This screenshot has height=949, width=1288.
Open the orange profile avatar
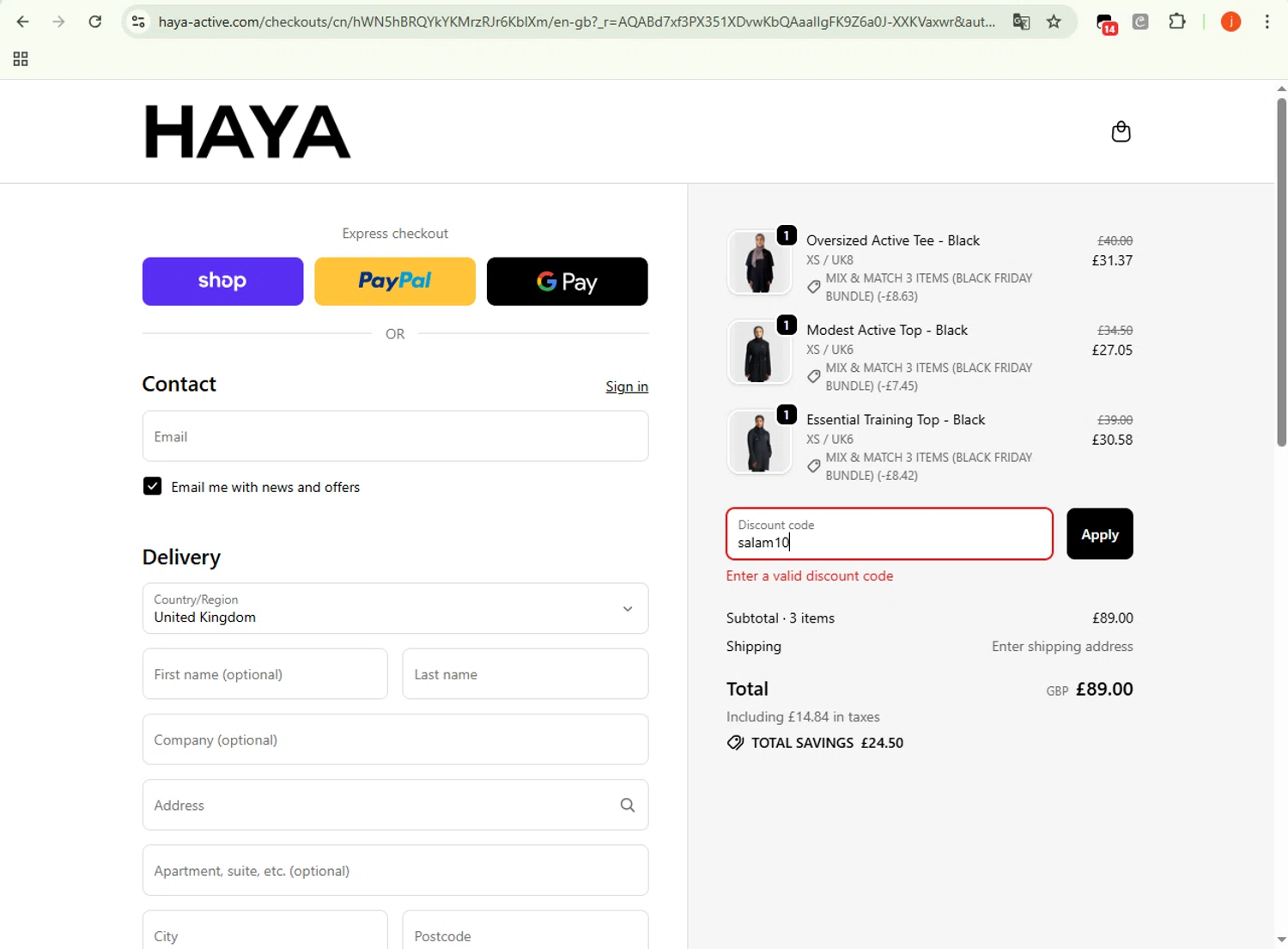pos(1230,21)
